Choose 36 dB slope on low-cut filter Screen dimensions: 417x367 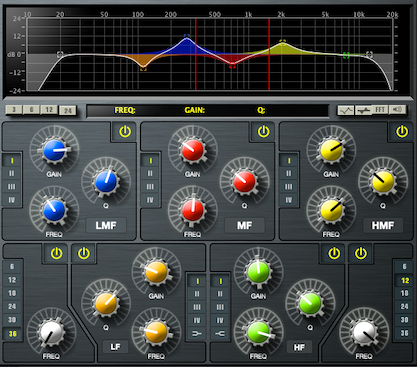[x=12, y=334]
